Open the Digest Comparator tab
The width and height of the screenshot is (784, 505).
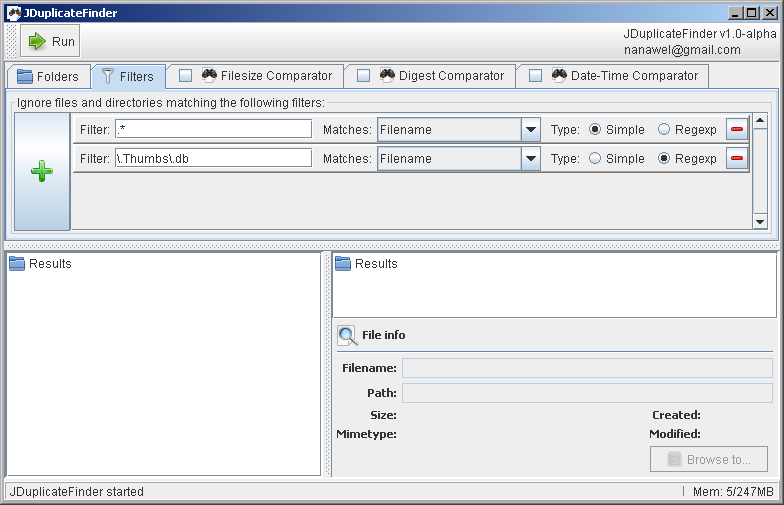click(430, 76)
